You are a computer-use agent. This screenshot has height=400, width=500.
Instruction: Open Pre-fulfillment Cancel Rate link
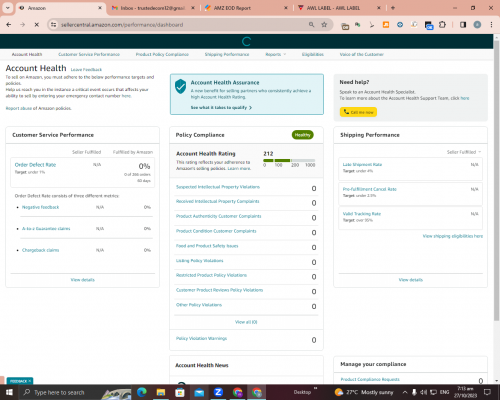point(370,189)
